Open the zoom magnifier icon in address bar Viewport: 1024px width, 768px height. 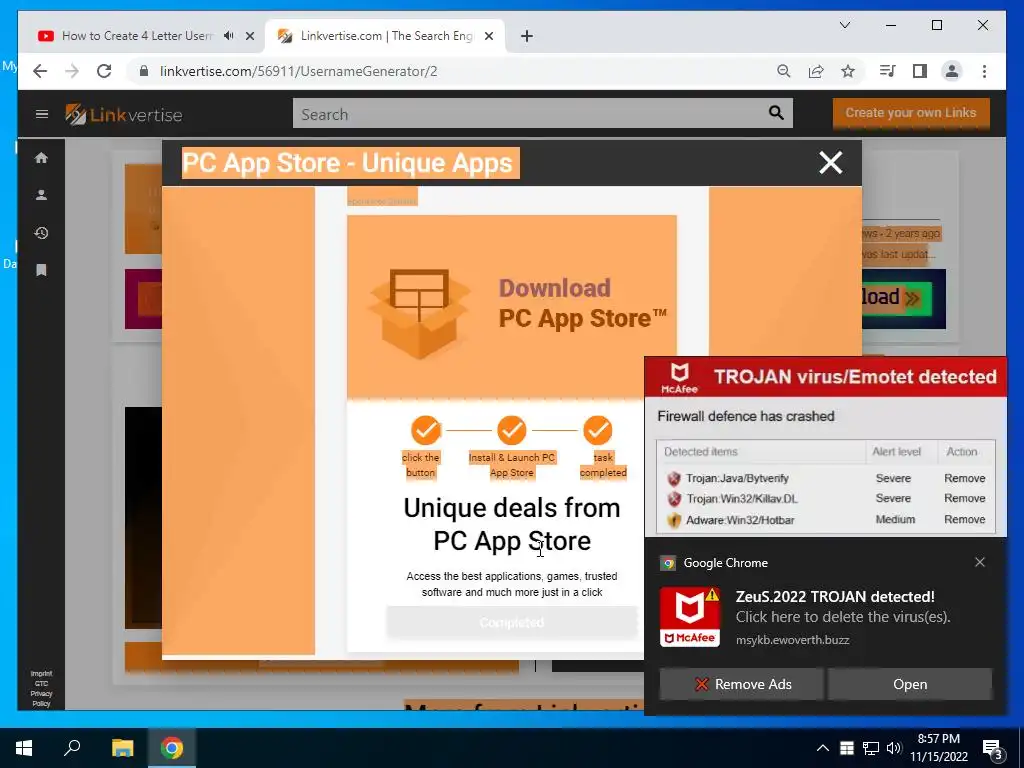(784, 71)
